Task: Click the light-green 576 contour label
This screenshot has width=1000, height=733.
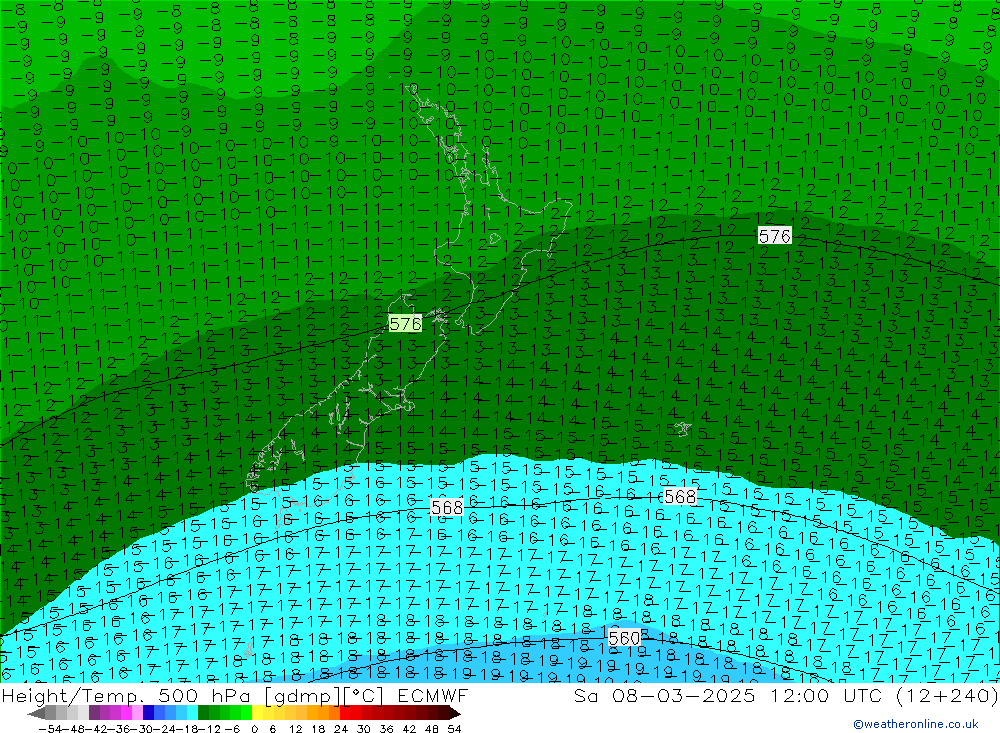Action: click(405, 324)
